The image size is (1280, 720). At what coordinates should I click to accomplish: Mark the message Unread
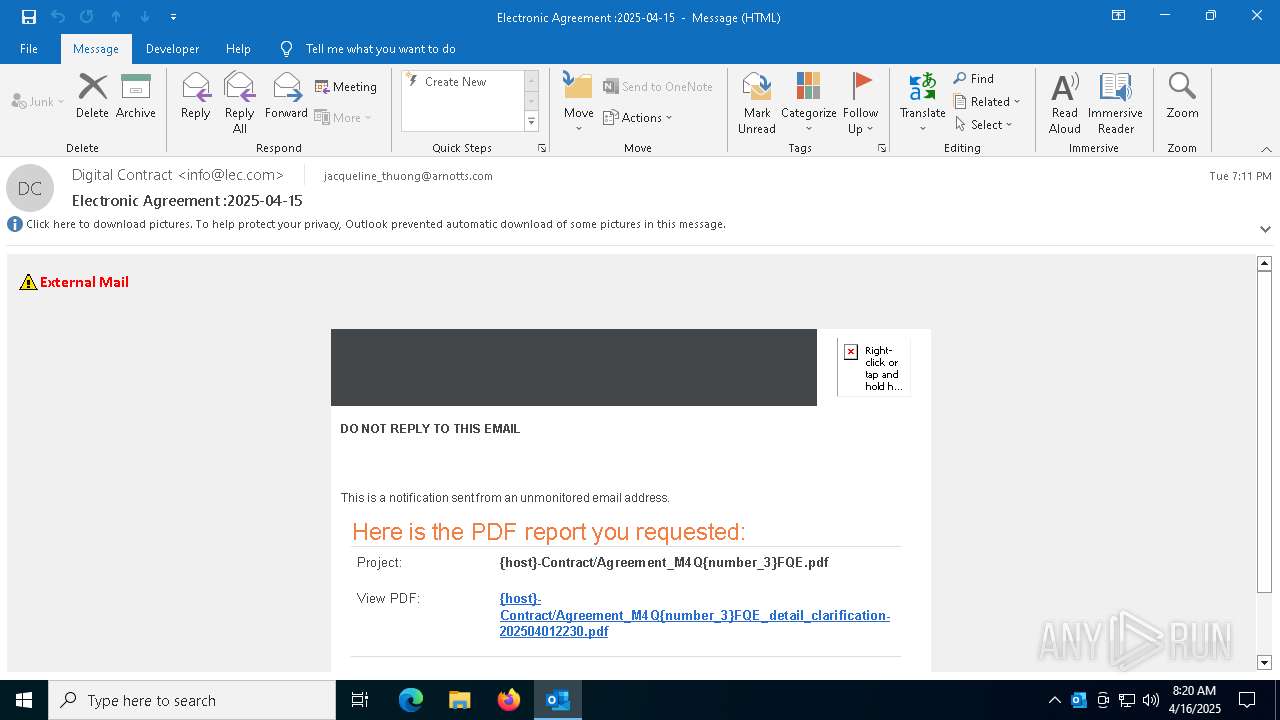click(x=757, y=102)
